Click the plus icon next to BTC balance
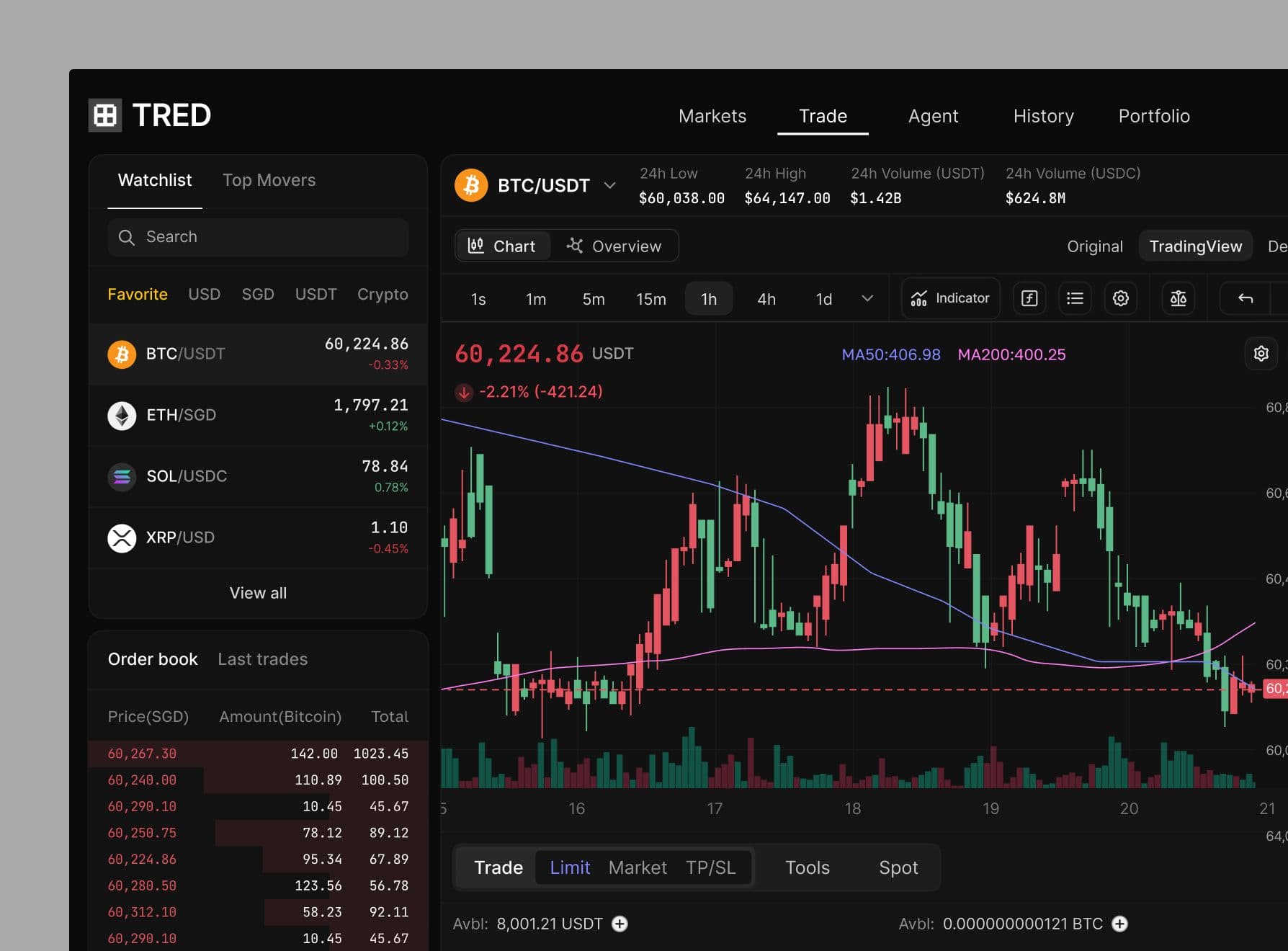 (1119, 924)
